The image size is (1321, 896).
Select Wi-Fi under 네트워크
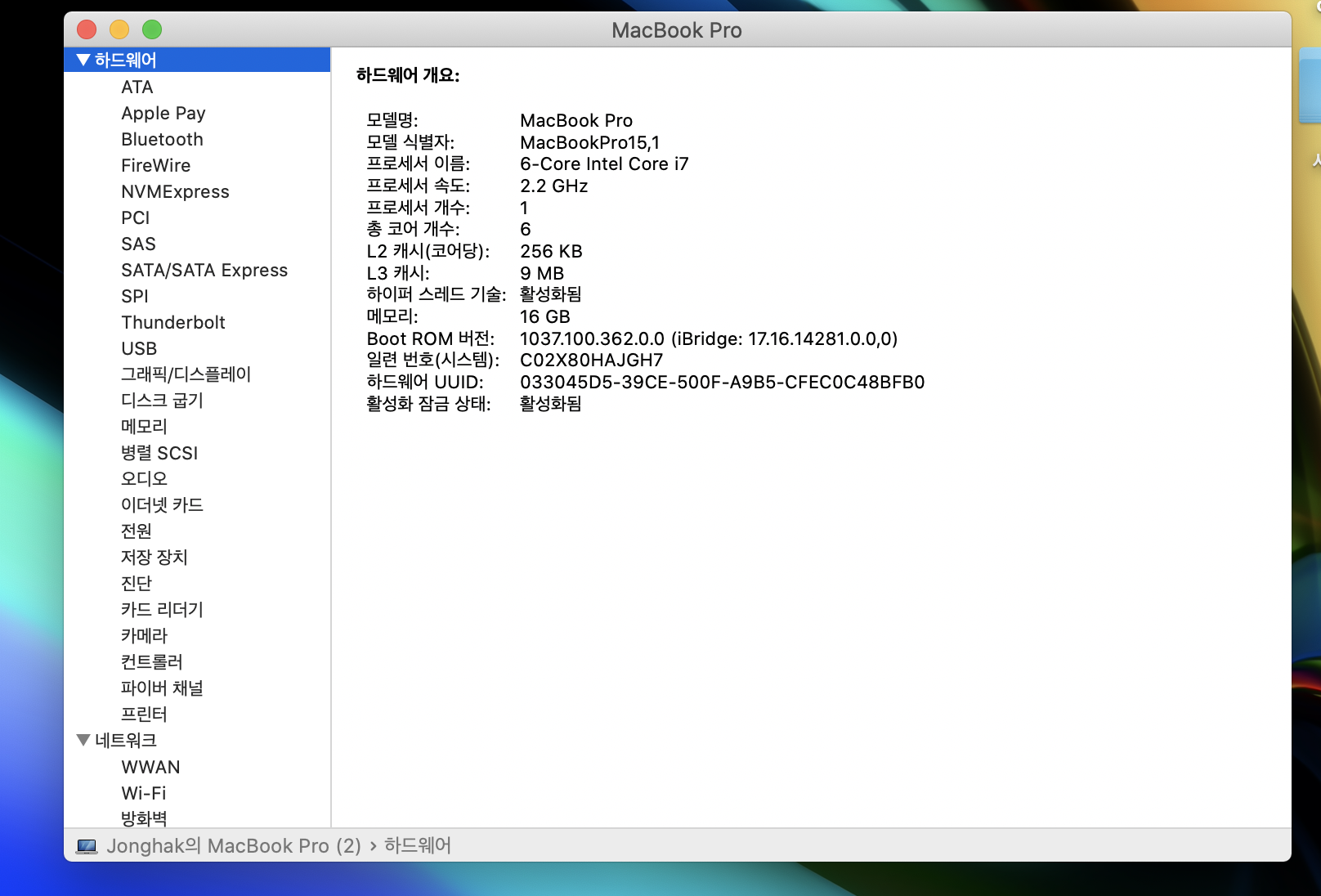coord(143,793)
